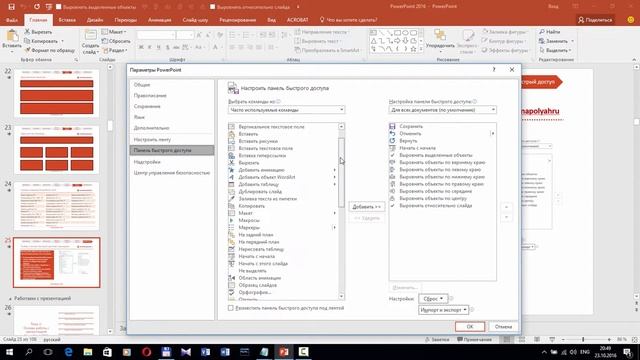
Task: Click the Упорядочить arrange icon
Action: tap(440, 35)
